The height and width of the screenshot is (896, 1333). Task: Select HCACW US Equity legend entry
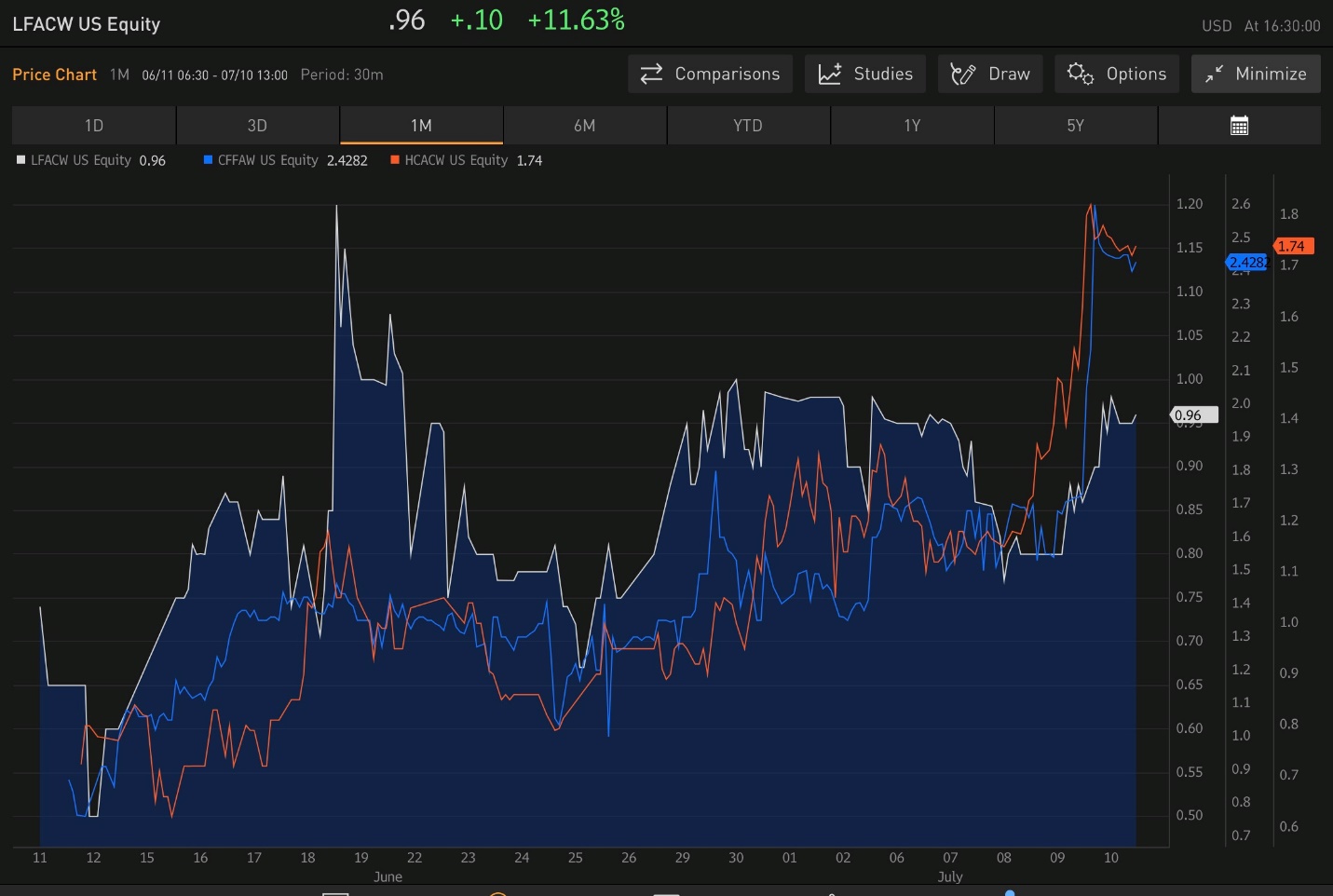(466, 160)
